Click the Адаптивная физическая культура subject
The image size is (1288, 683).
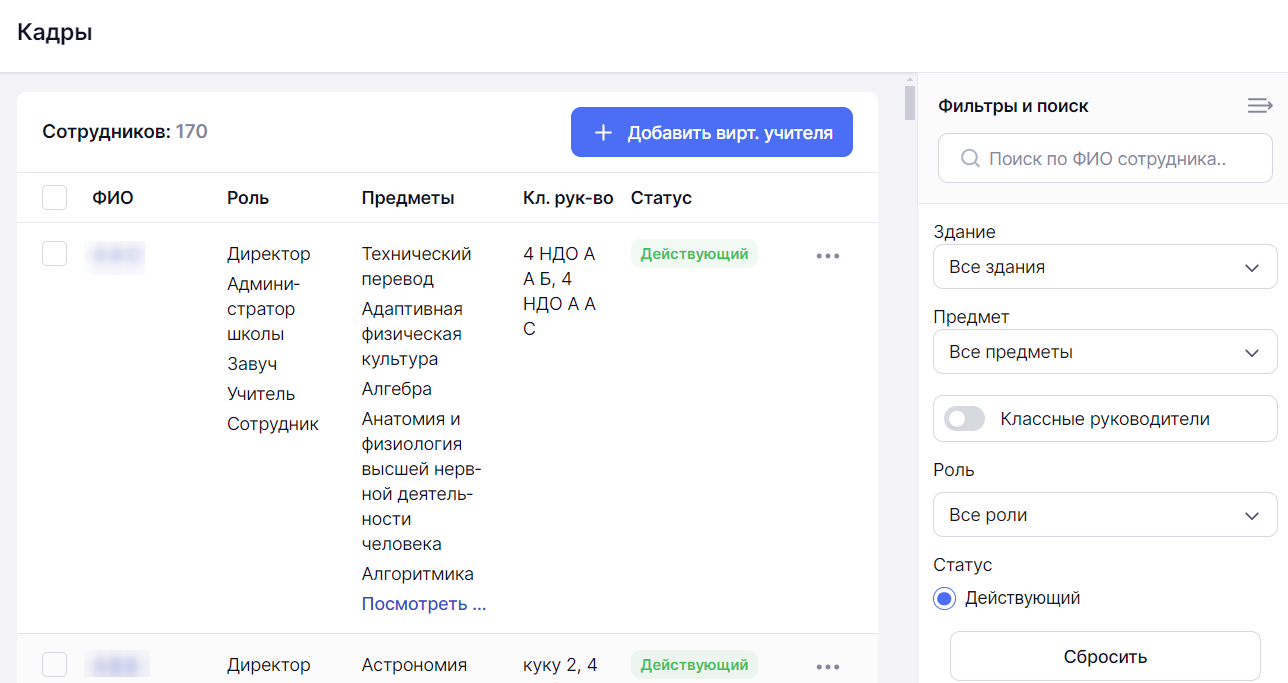click(412, 334)
